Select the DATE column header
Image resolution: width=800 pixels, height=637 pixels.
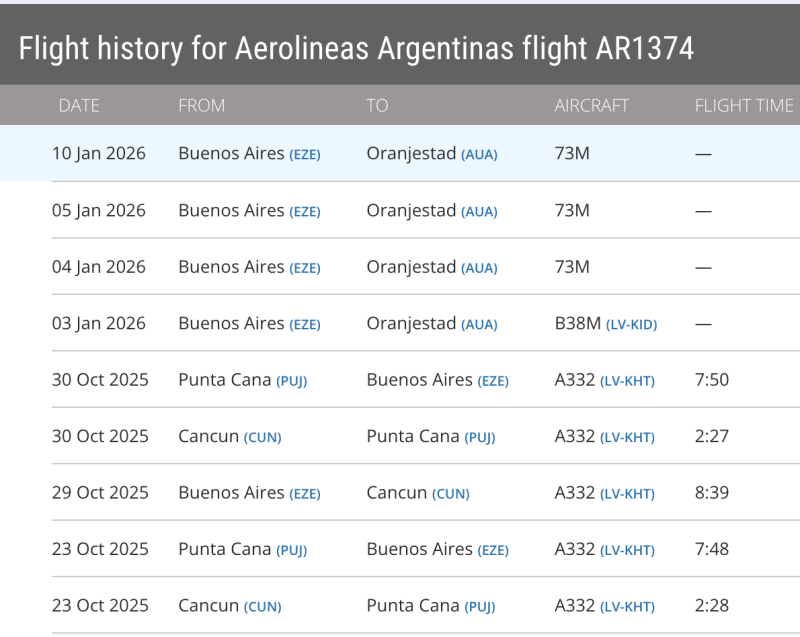tap(79, 105)
